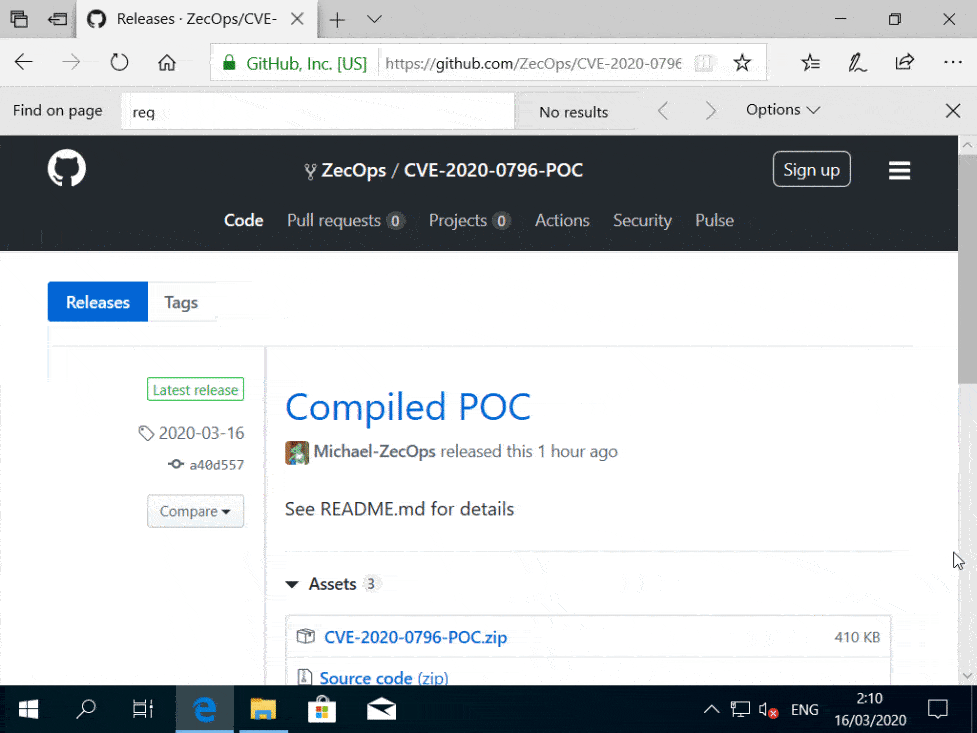
Task: Open Action Center notifications icon
Action: (x=938, y=709)
